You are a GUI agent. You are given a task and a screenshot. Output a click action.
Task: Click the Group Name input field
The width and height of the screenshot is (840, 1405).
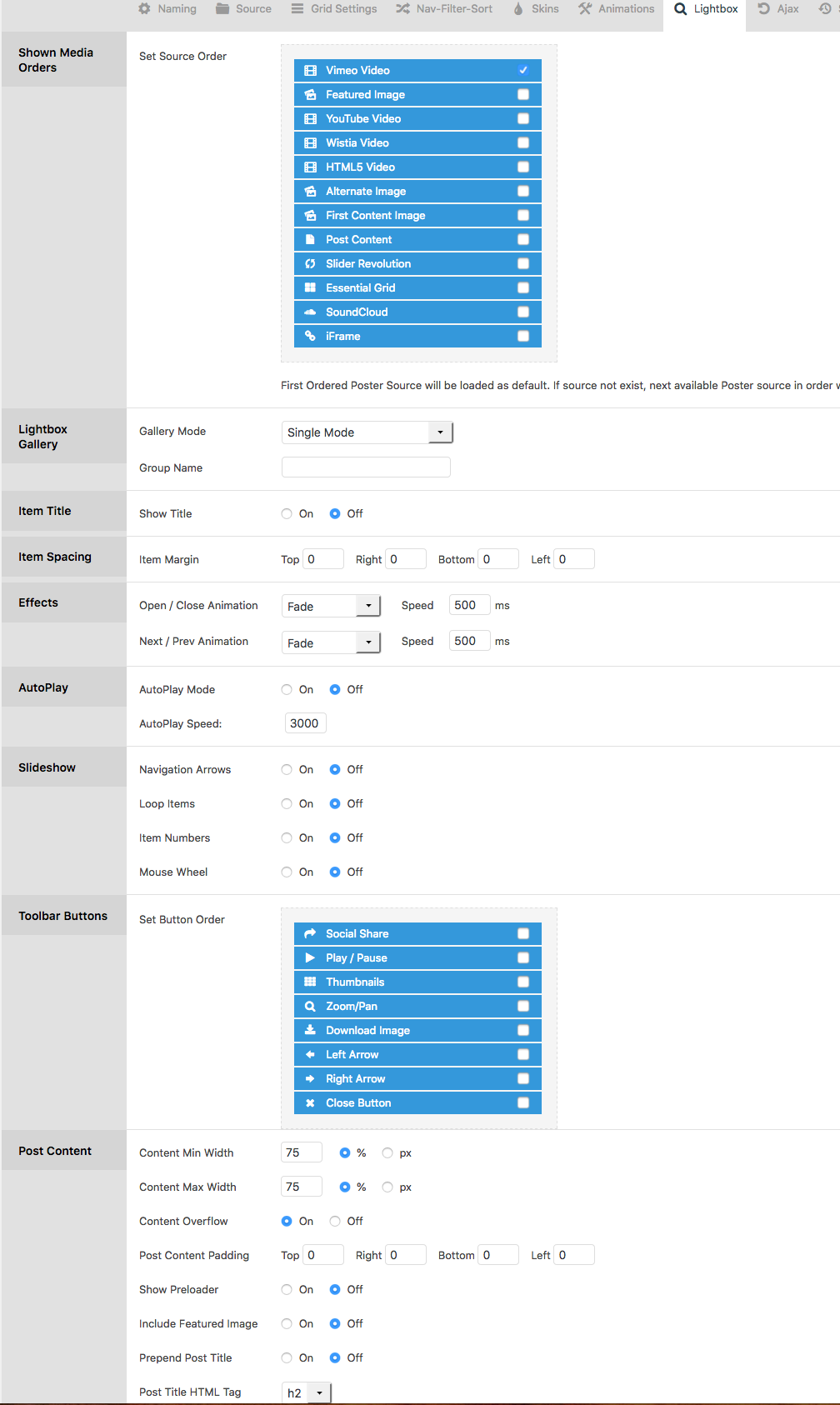(366, 467)
